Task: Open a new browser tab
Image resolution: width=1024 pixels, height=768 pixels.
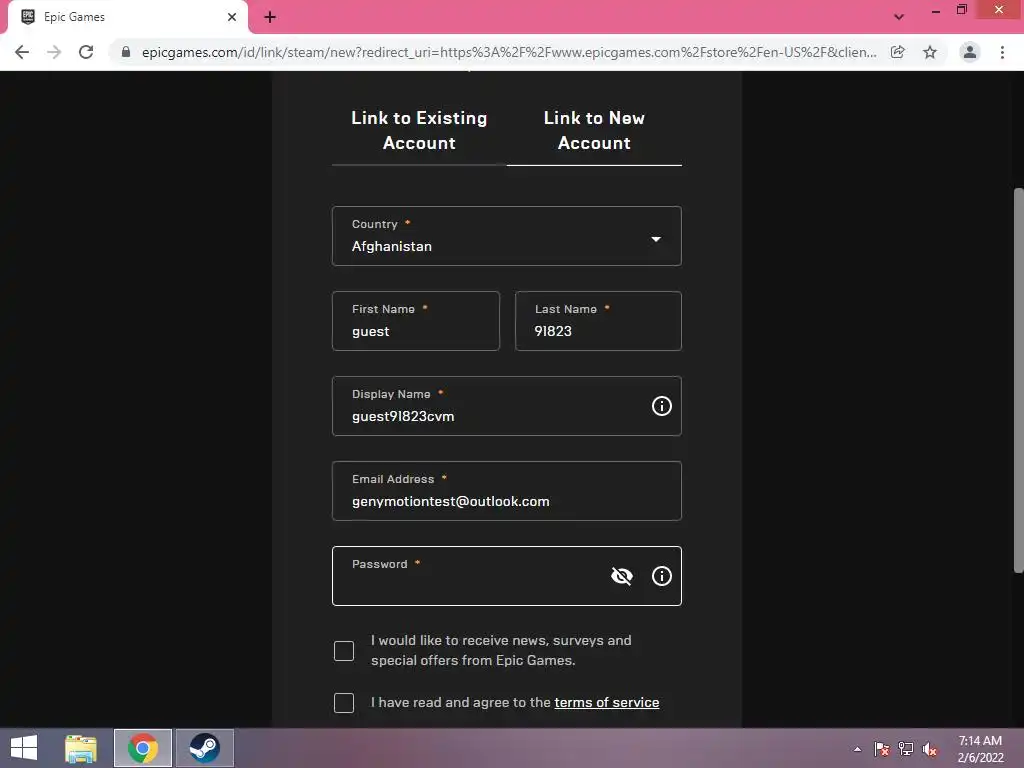Action: click(x=270, y=17)
